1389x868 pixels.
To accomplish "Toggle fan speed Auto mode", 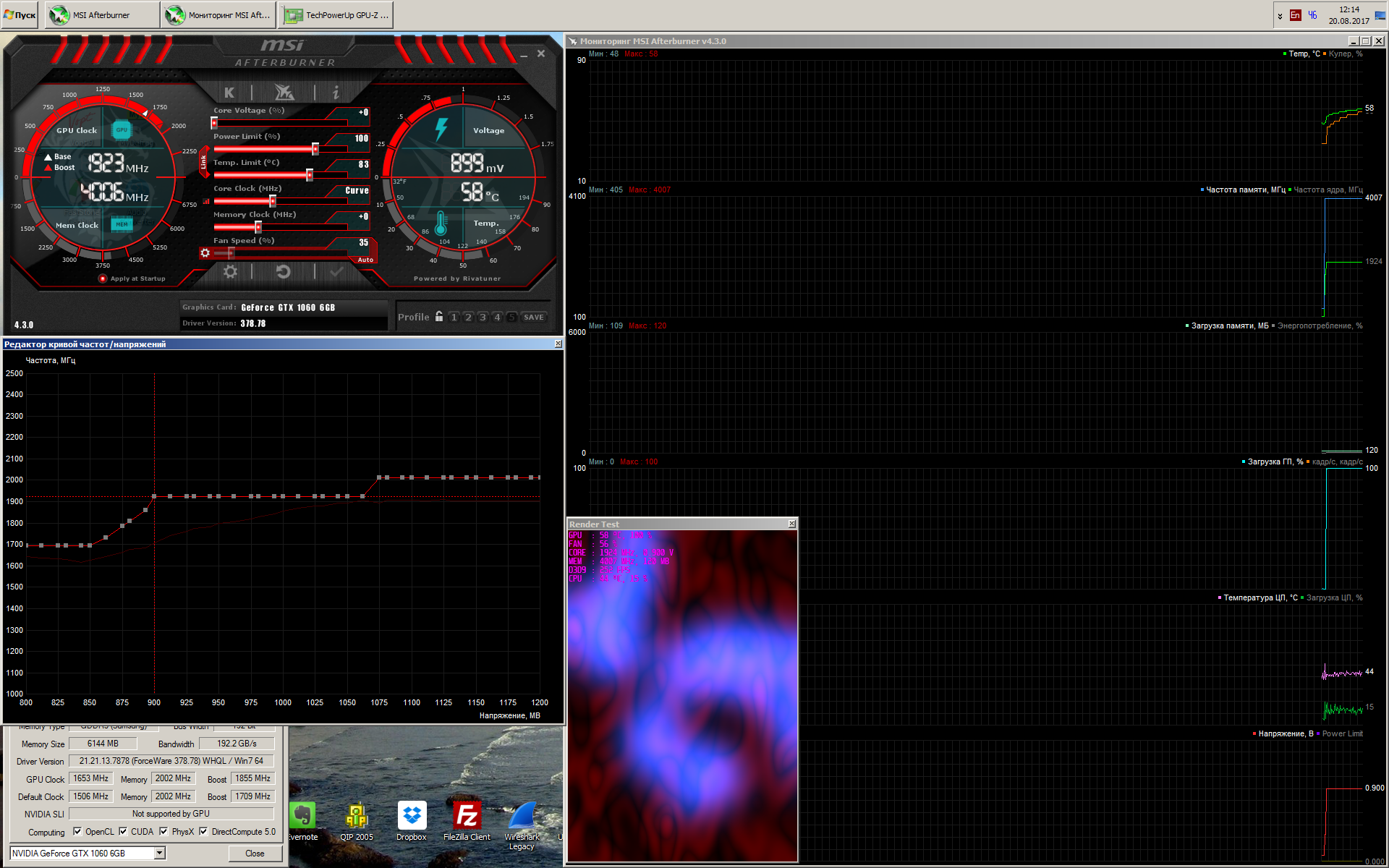I will click(x=365, y=260).
